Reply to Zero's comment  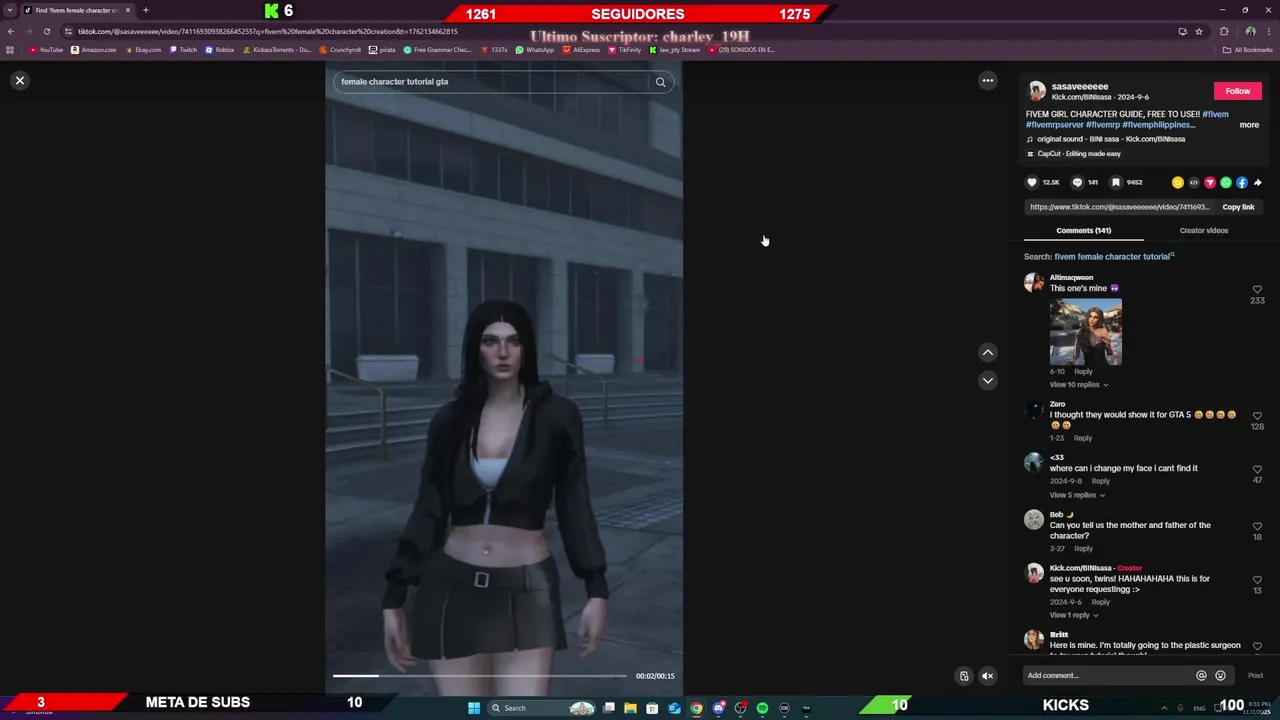pos(1083,438)
